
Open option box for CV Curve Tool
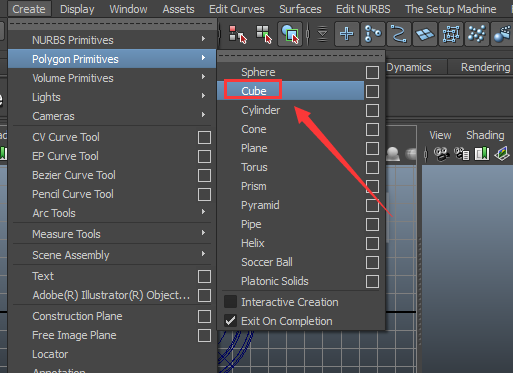point(204,137)
